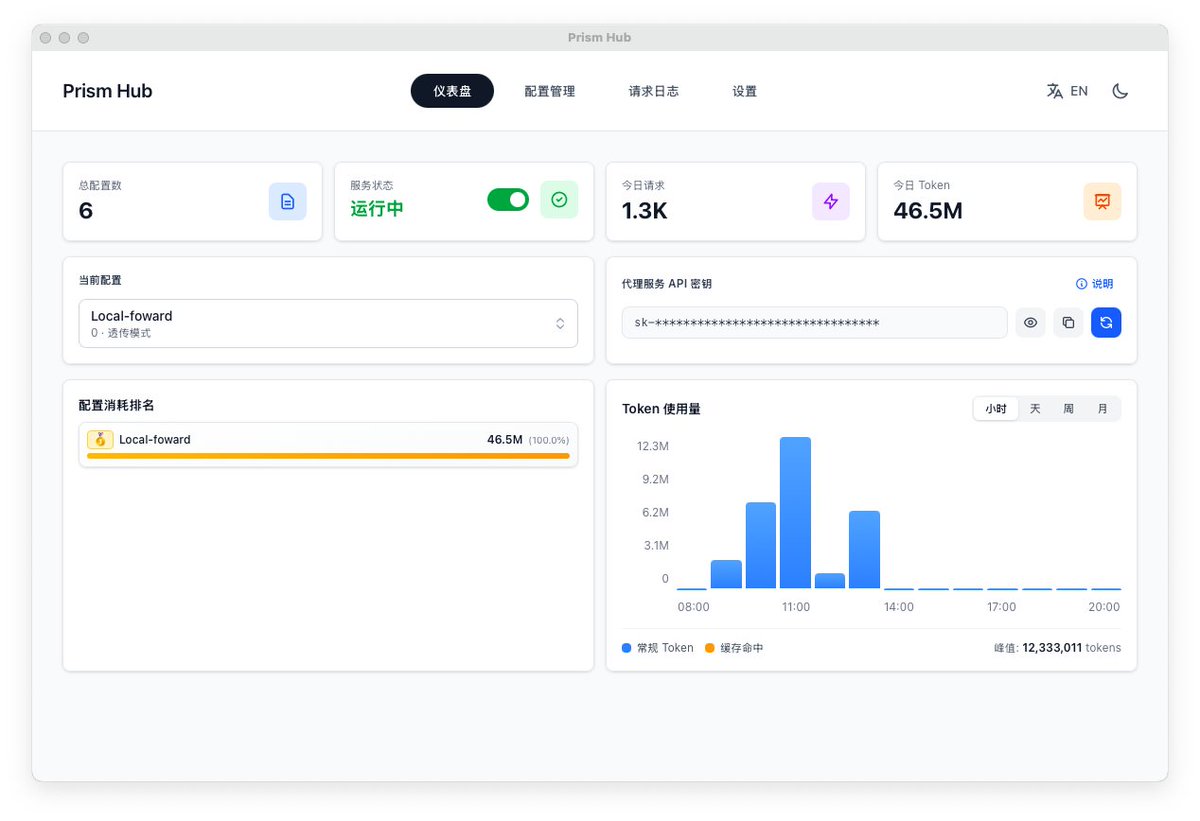Open the 仪表盘 tab
Image resolution: width=1200 pixels, height=821 pixels.
tap(452, 91)
